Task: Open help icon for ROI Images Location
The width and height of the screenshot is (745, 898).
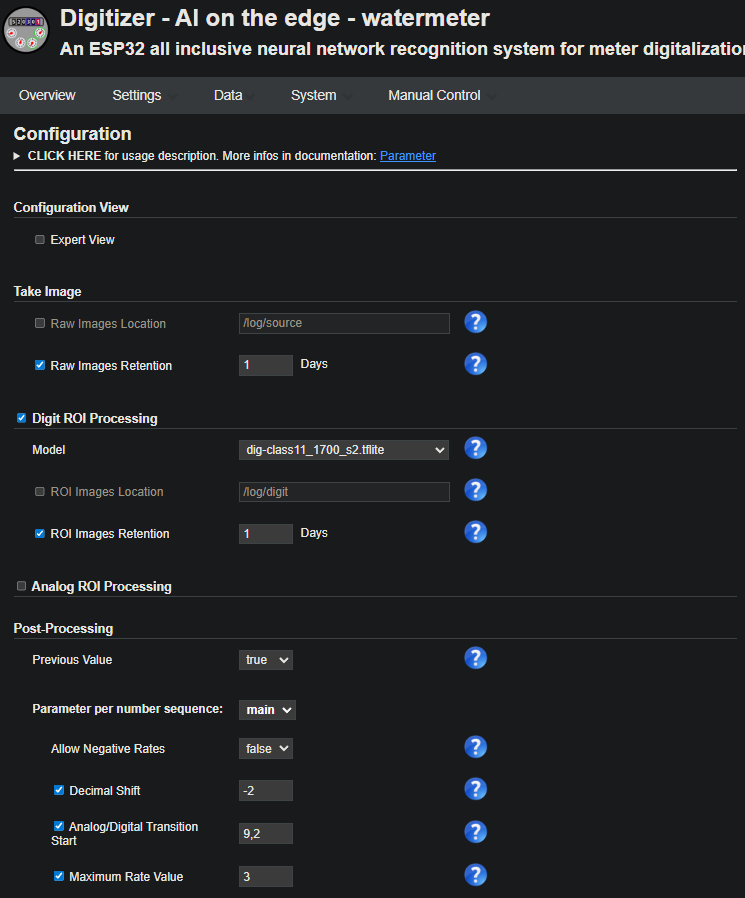Action: [x=476, y=490]
